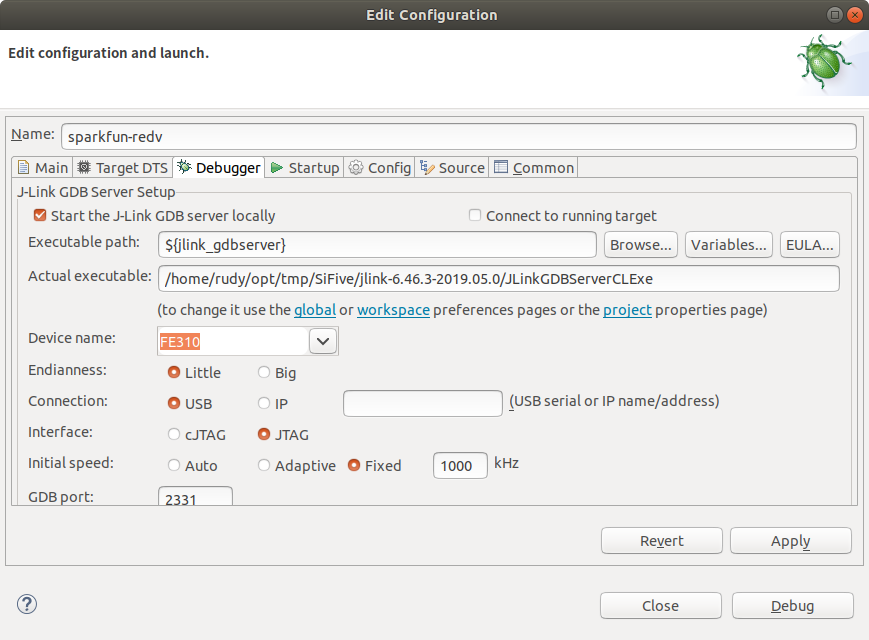Image resolution: width=869 pixels, height=640 pixels.
Task: Select Big endianness radio button
Action: [264, 373]
